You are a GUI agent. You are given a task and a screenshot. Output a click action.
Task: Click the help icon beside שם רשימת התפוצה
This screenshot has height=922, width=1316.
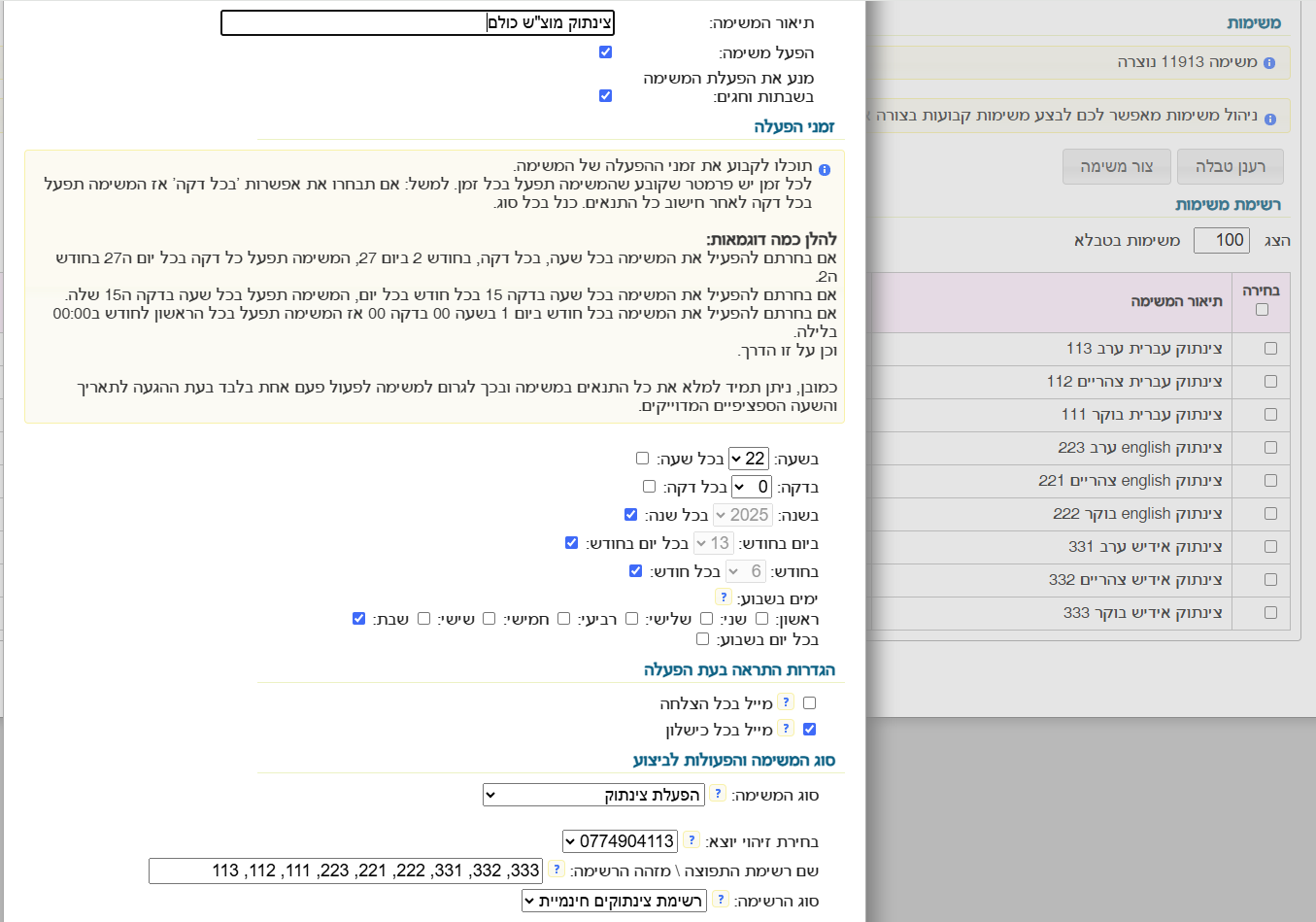(557, 870)
